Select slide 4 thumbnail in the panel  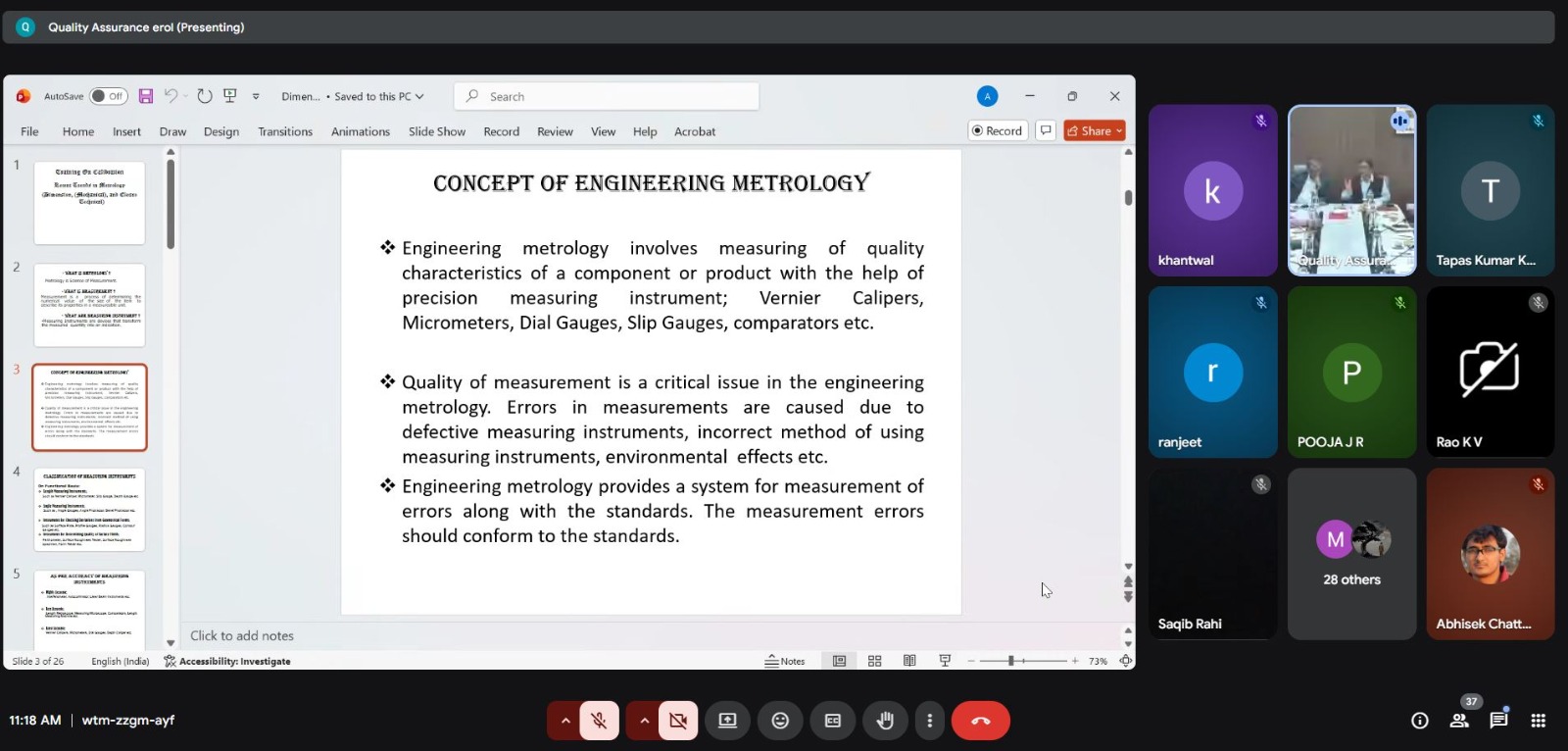89,510
